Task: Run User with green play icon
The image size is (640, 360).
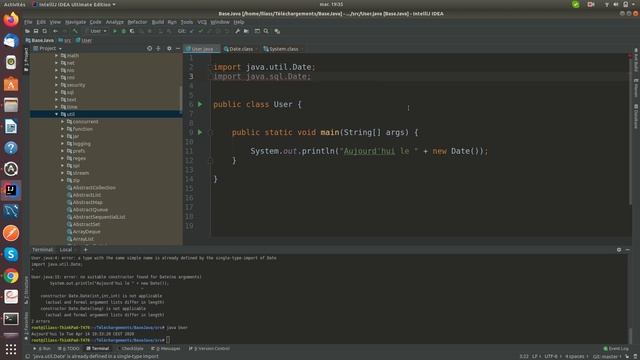Action: tap(115, 31)
